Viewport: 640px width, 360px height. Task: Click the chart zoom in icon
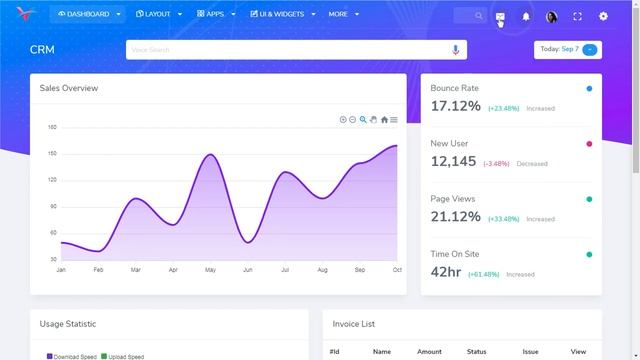click(x=343, y=120)
